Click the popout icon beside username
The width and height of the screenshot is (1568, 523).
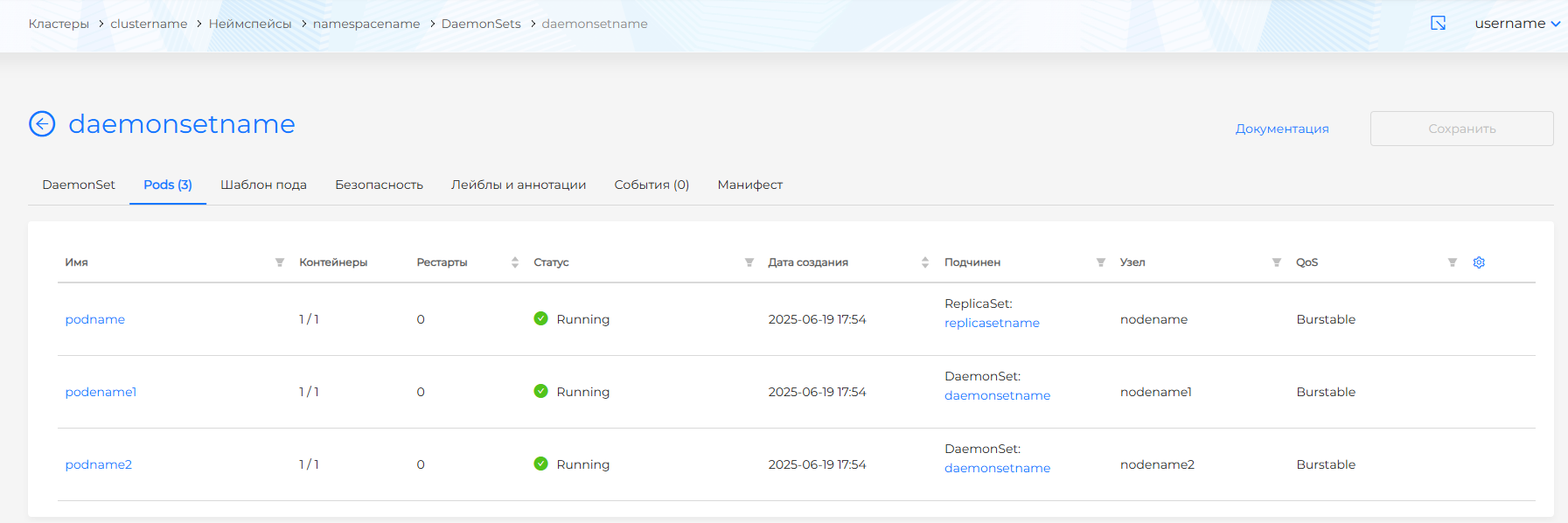click(1438, 24)
